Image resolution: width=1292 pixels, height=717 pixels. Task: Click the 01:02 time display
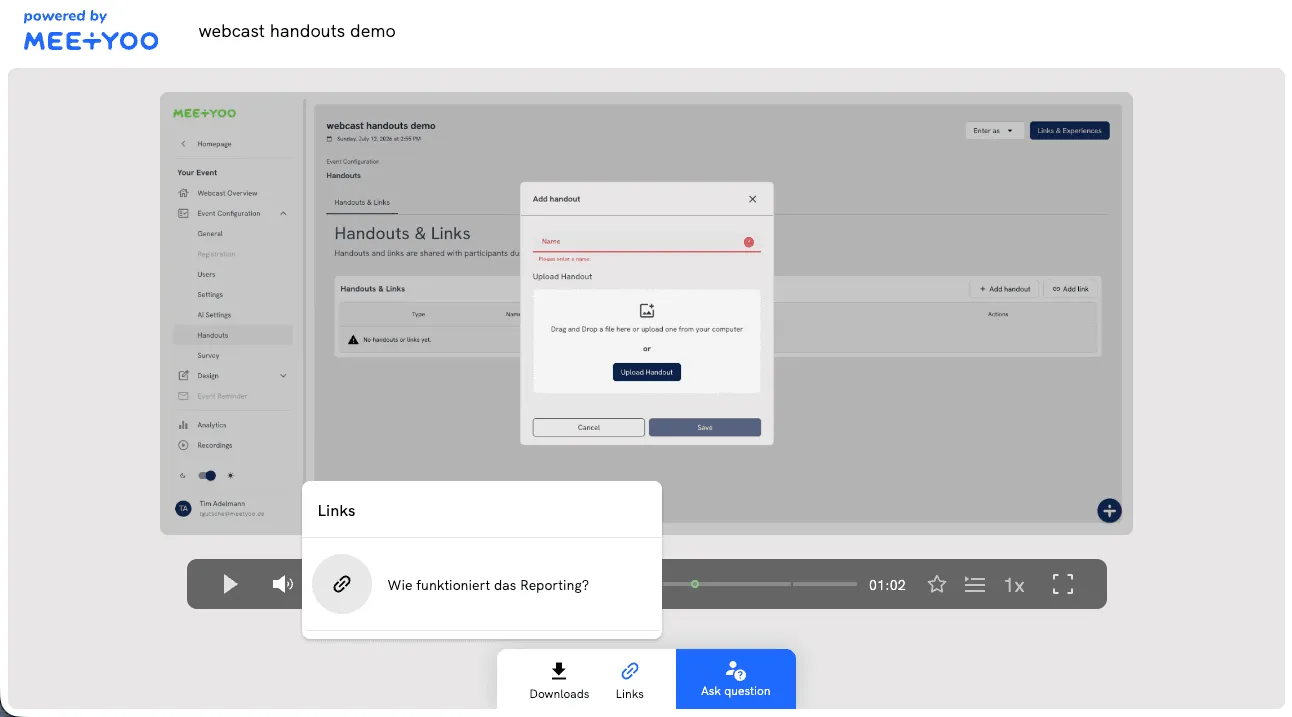click(x=887, y=585)
